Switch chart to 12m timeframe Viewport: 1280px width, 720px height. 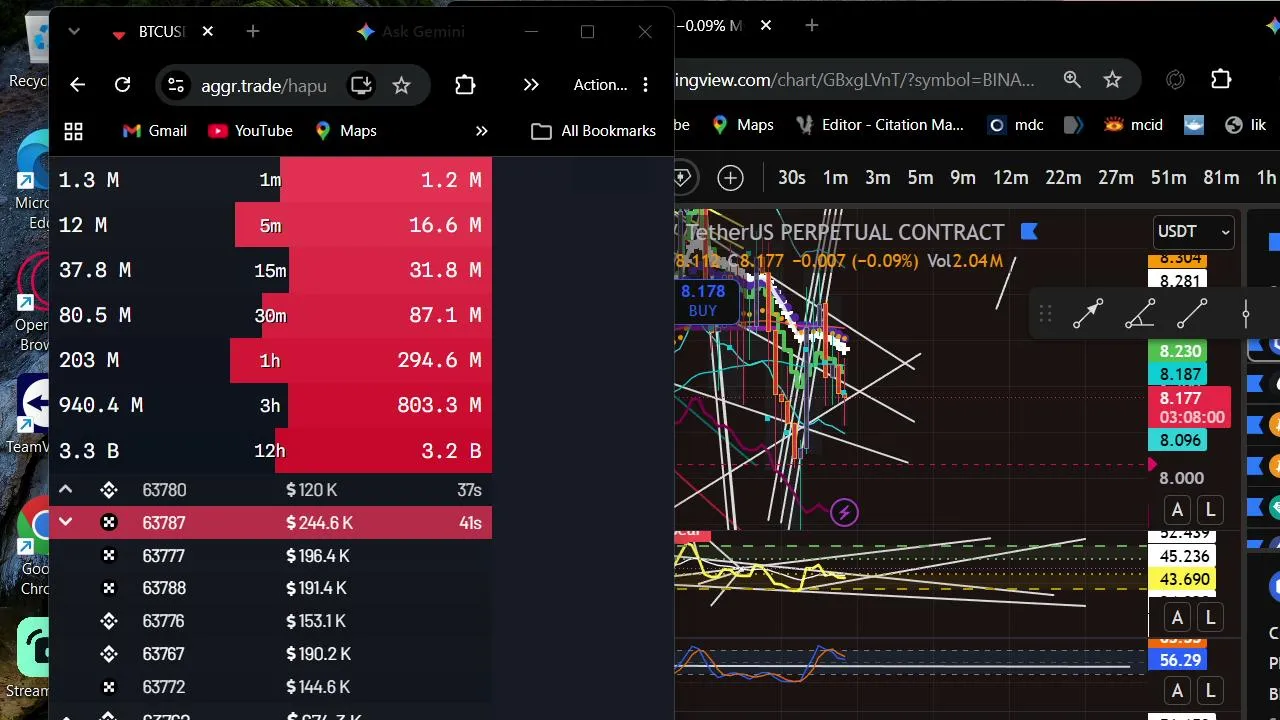click(x=1010, y=178)
